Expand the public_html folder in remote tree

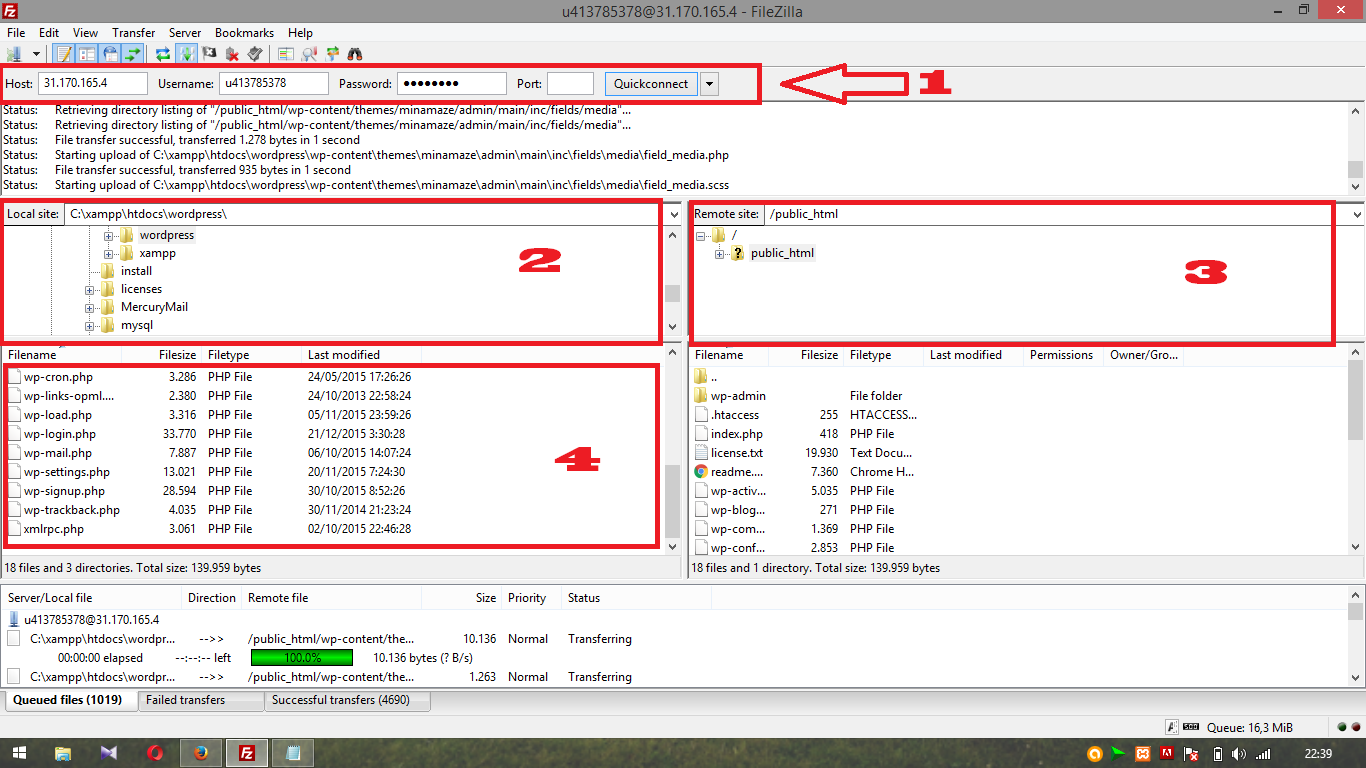(717, 252)
